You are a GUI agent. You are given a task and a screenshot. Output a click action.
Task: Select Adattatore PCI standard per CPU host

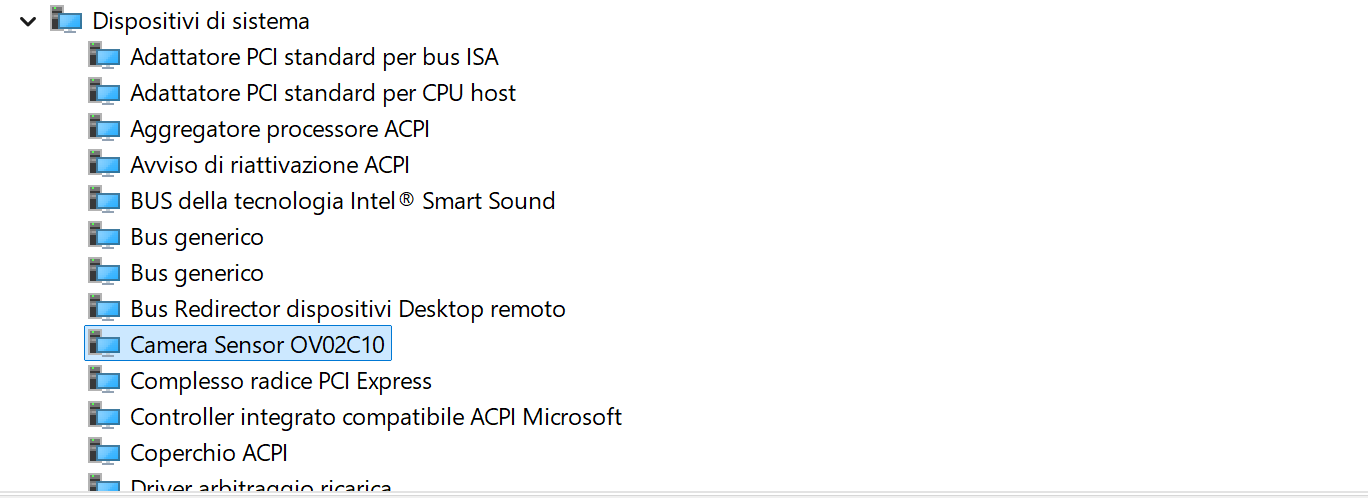[x=323, y=93]
